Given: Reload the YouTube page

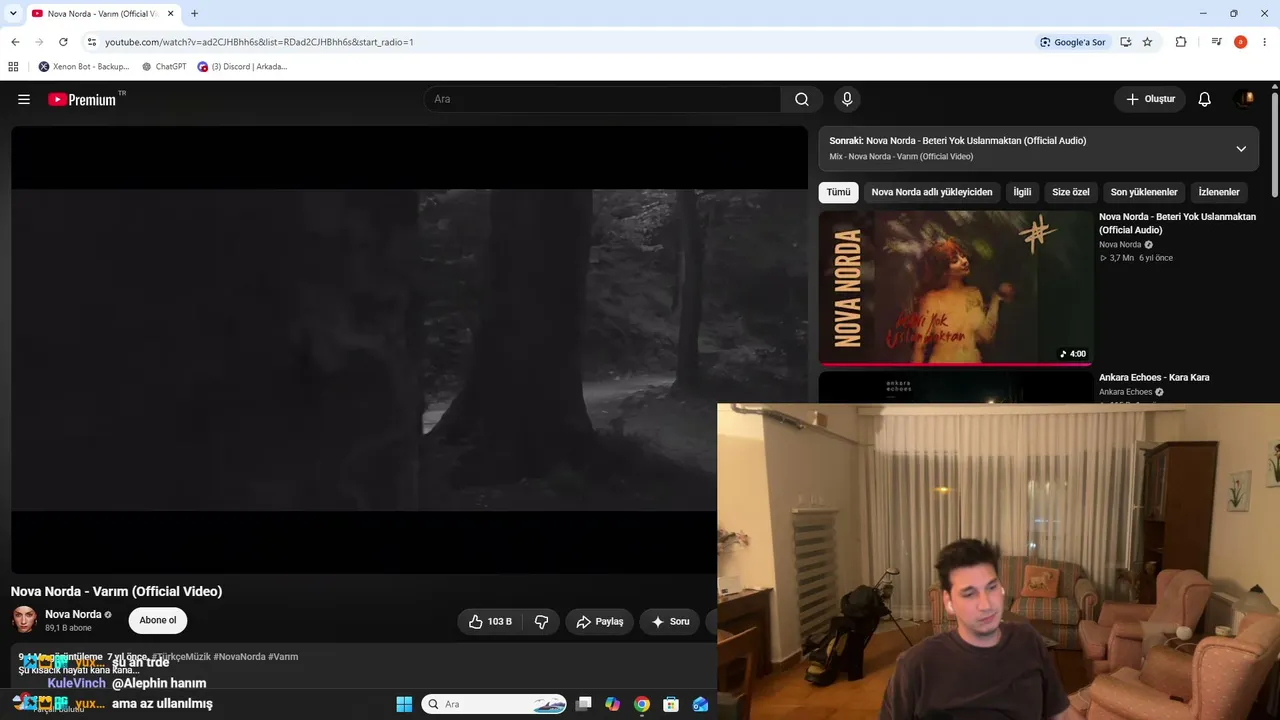Looking at the screenshot, I should click(x=63, y=42).
